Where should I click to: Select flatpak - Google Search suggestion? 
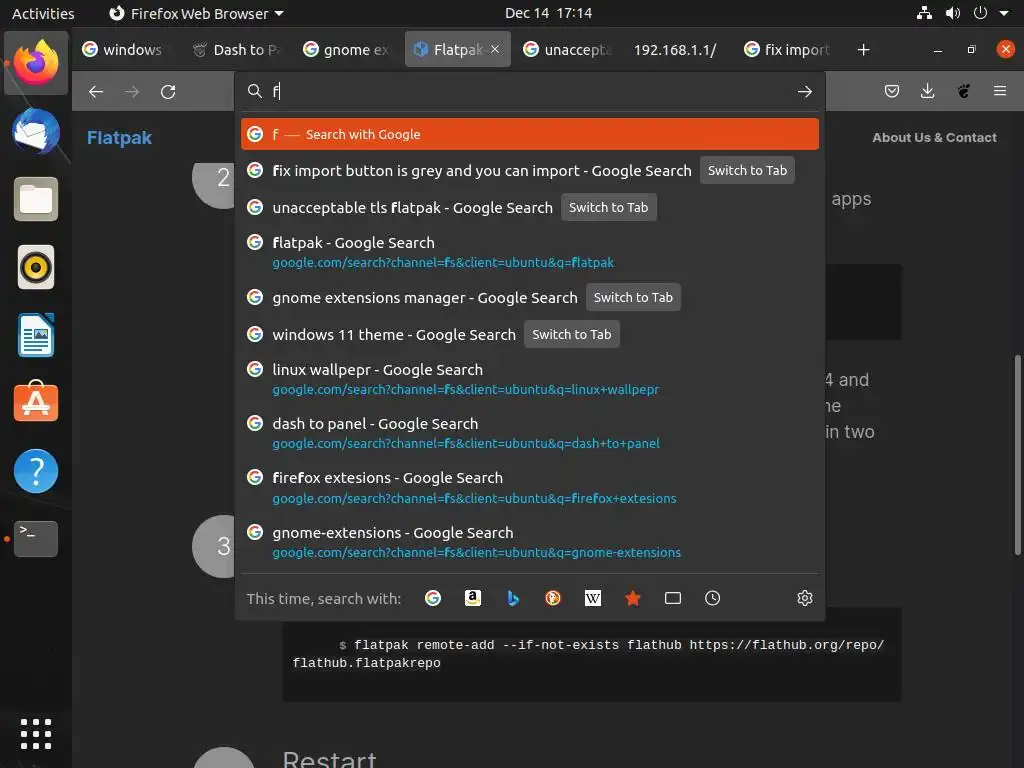pos(530,252)
